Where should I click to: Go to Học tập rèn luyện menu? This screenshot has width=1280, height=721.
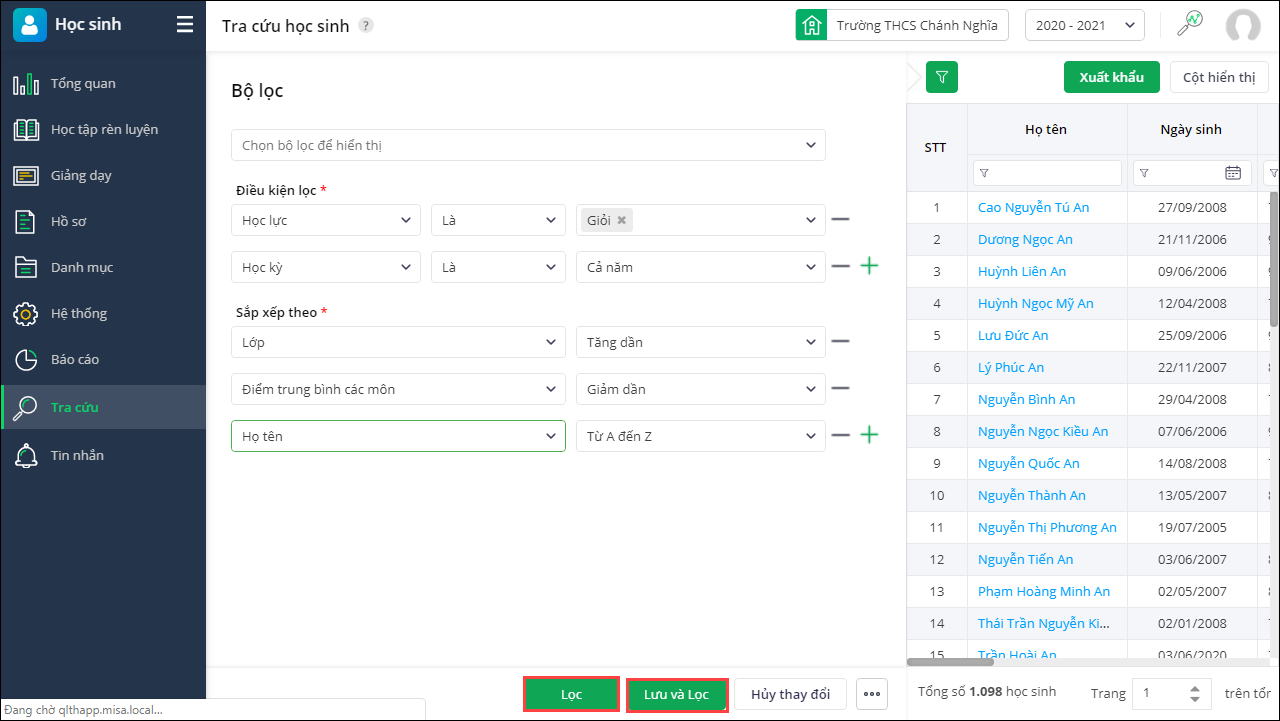[104, 129]
